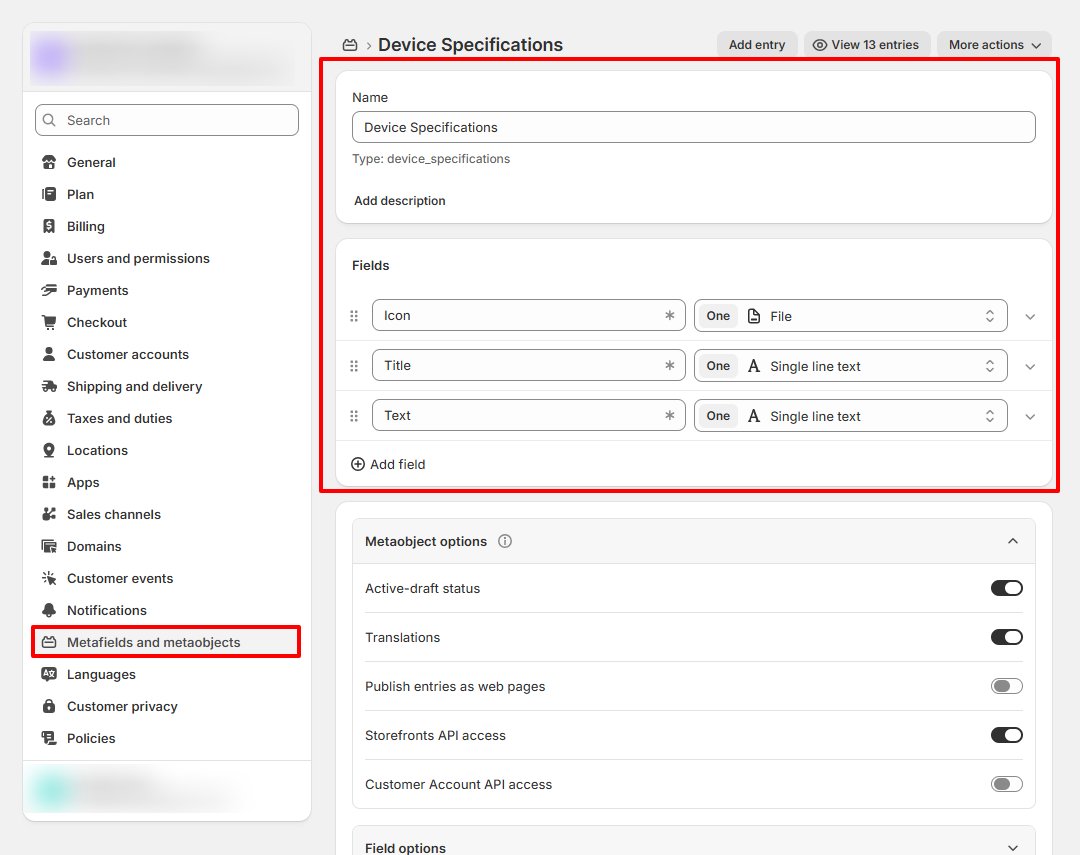Click Add description link
The width and height of the screenshot is (1080, 855).
[x=399, y=200]
